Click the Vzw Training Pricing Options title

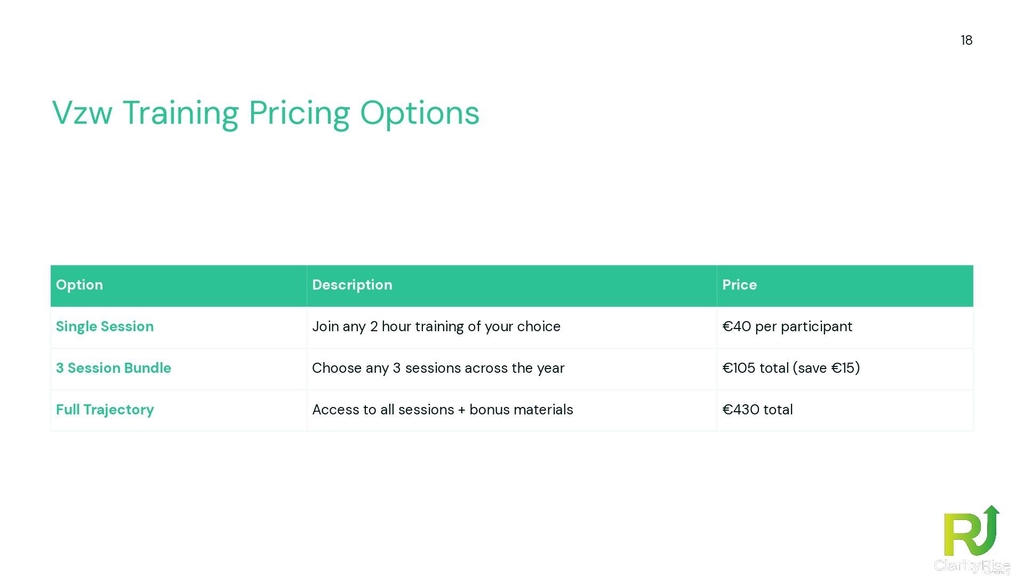(266, 113)
